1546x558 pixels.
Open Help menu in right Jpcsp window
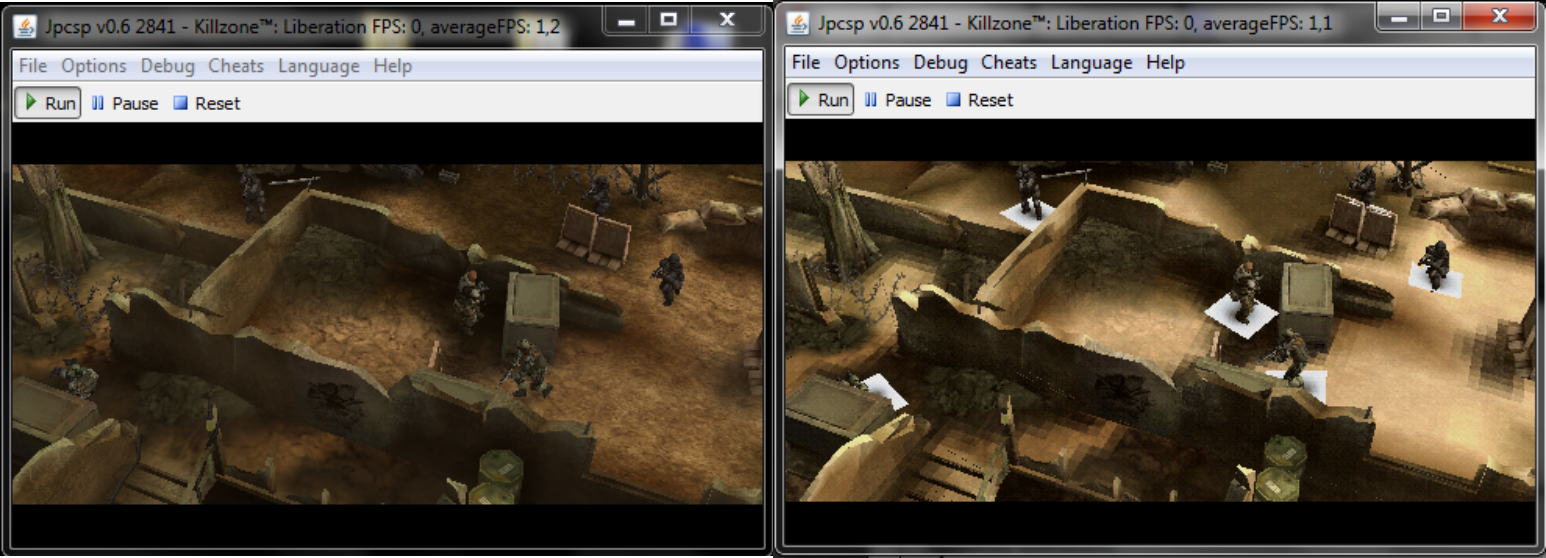[1165, 62]
